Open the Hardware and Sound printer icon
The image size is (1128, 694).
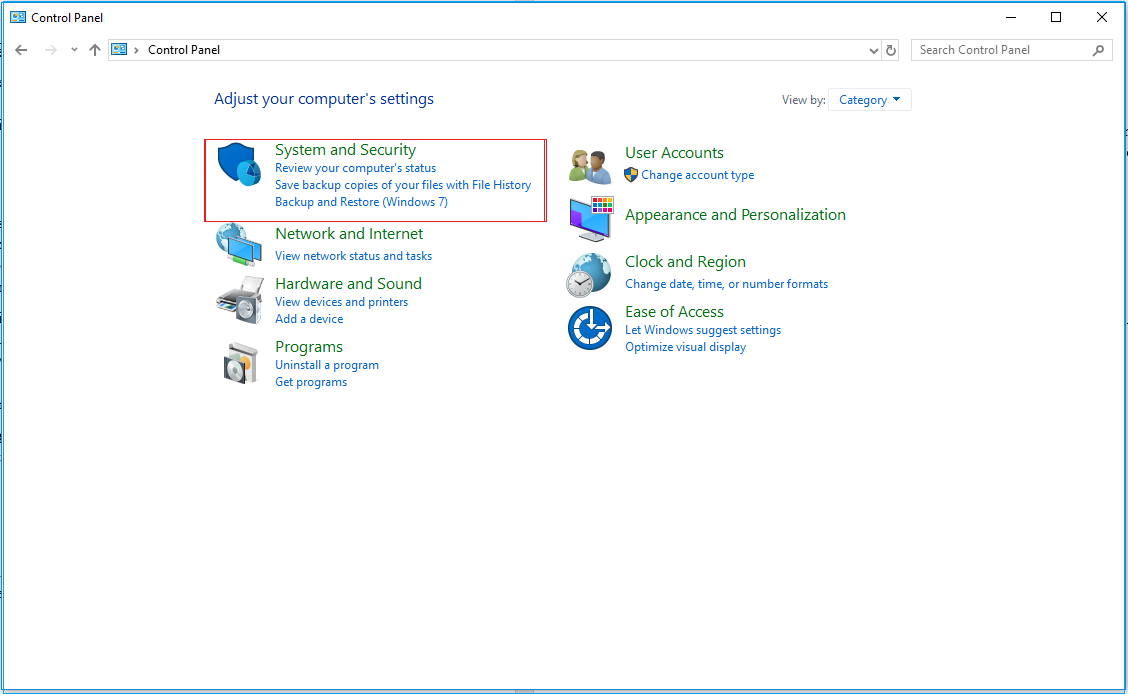tap(240, 300)
